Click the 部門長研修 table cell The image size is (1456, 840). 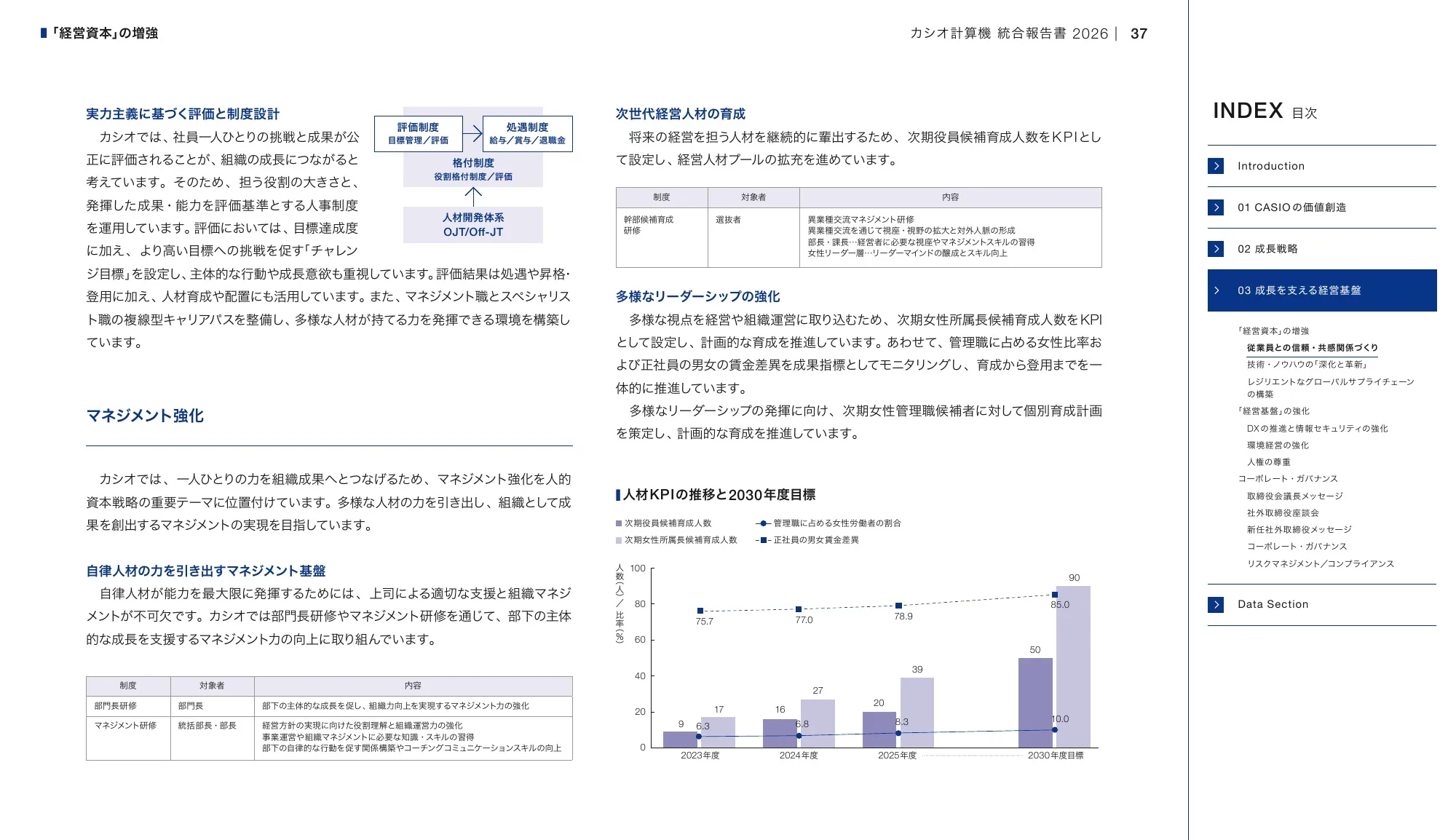[128, 706]
